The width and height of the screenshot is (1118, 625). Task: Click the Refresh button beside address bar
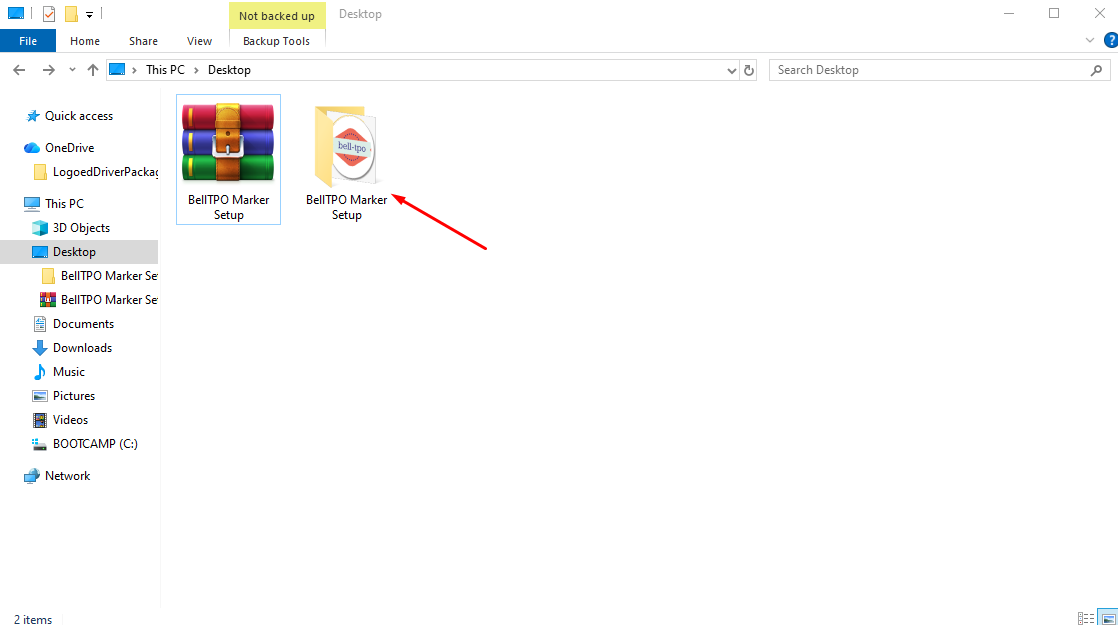point(749,70)
